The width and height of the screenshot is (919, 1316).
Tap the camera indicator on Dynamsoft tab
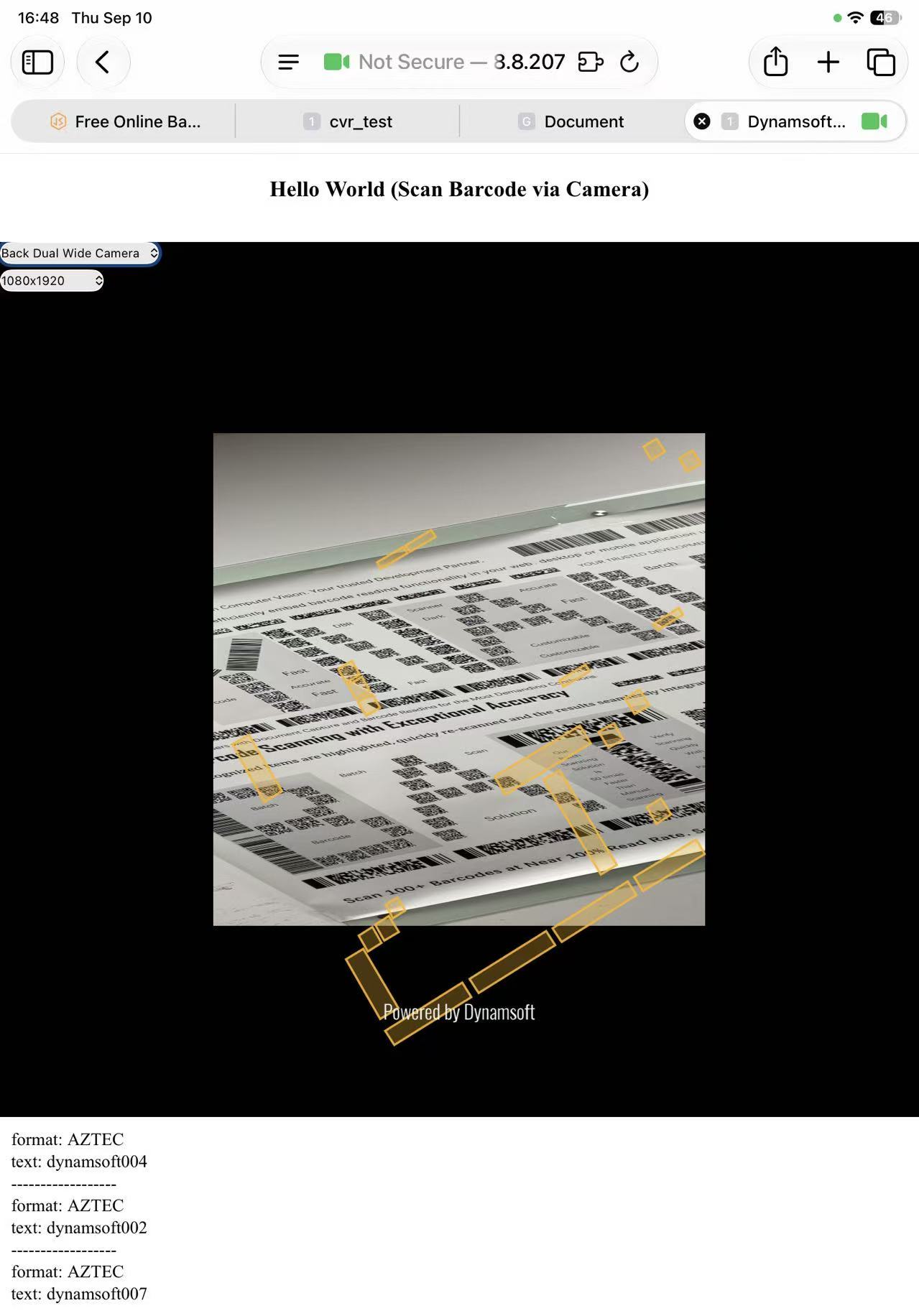click(874, 121)
